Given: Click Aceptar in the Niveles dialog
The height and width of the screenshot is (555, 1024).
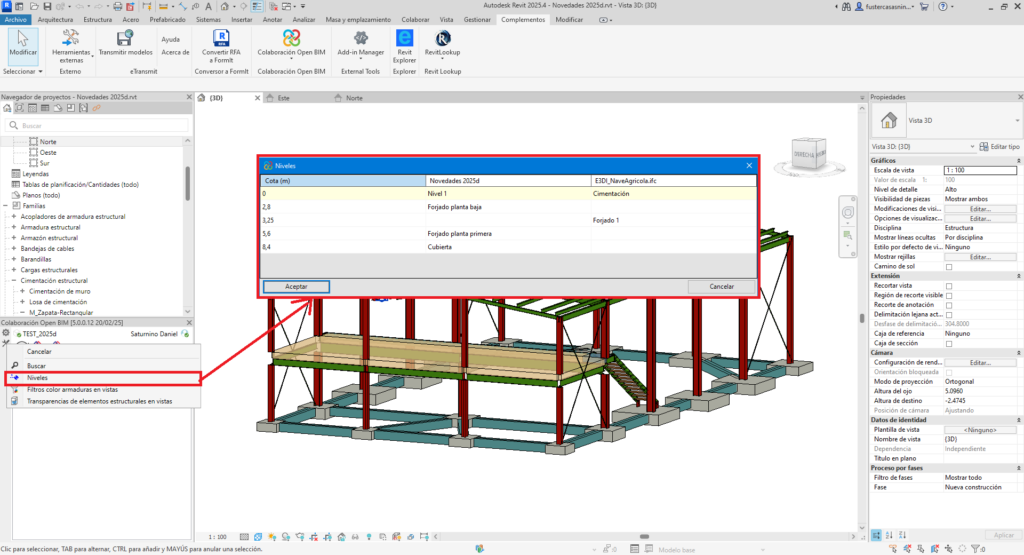Looking at the screenshot, I should click(x=296, y=286).
